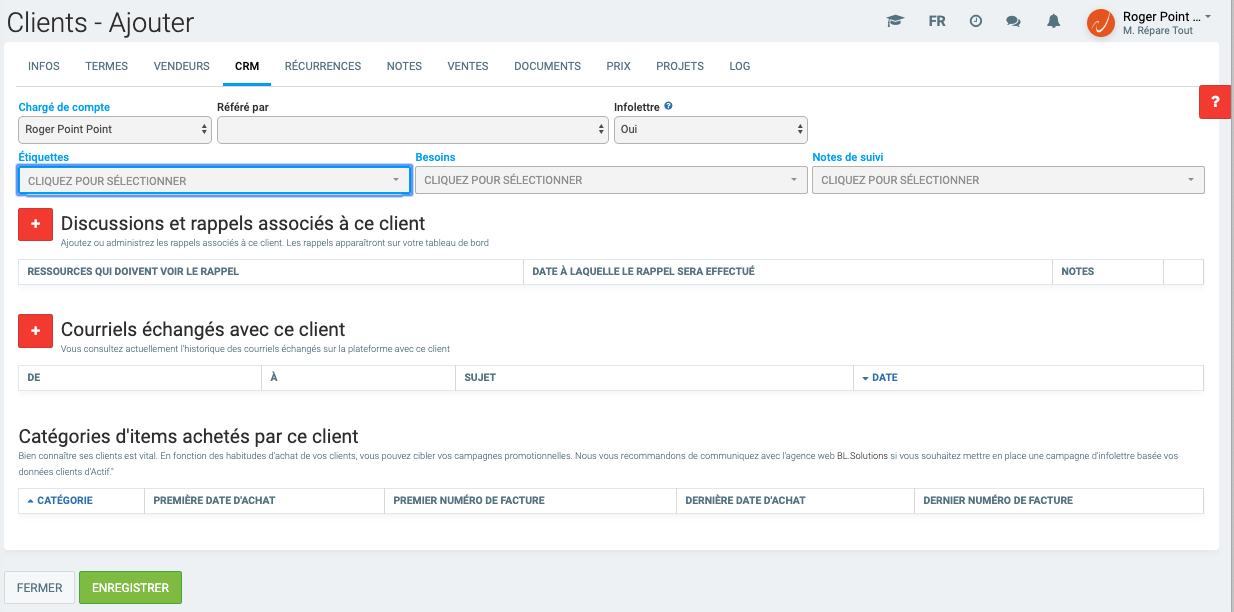Open the Chargé de compte dropdown
This screenshot has width=1234, height=612.
(x=115, y=130)
